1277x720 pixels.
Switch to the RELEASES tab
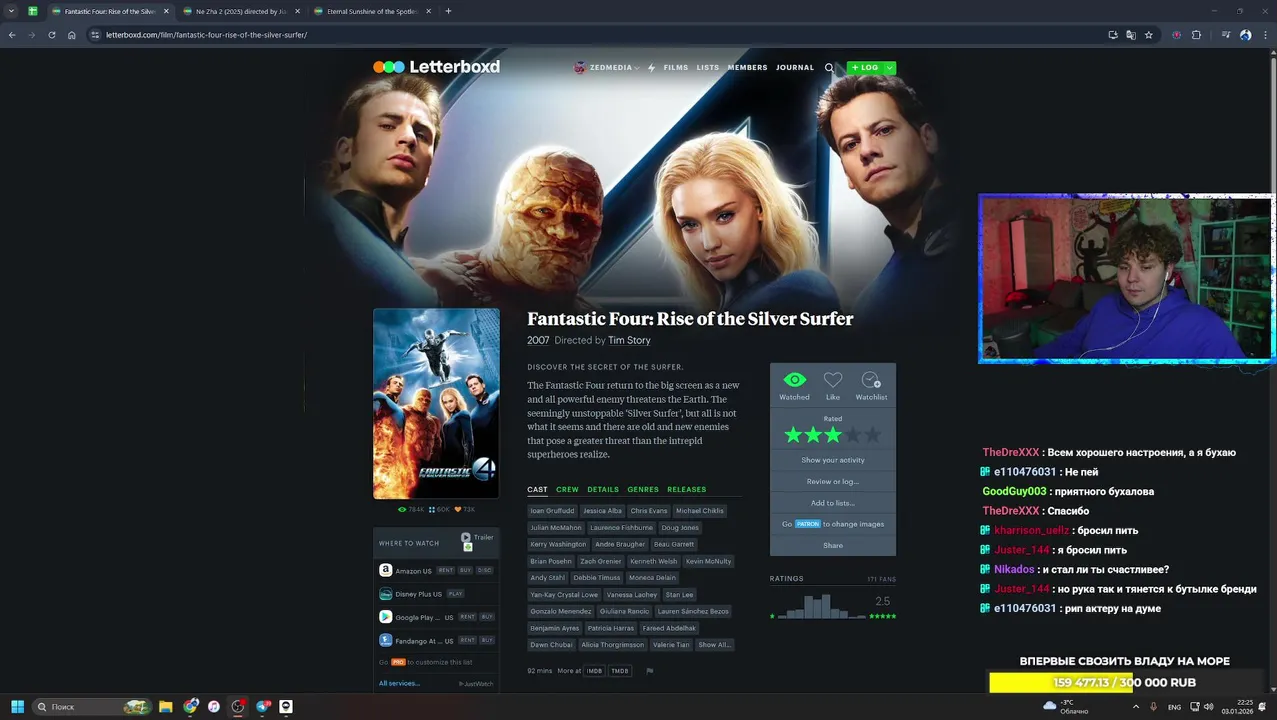click(x=687, y=489)
